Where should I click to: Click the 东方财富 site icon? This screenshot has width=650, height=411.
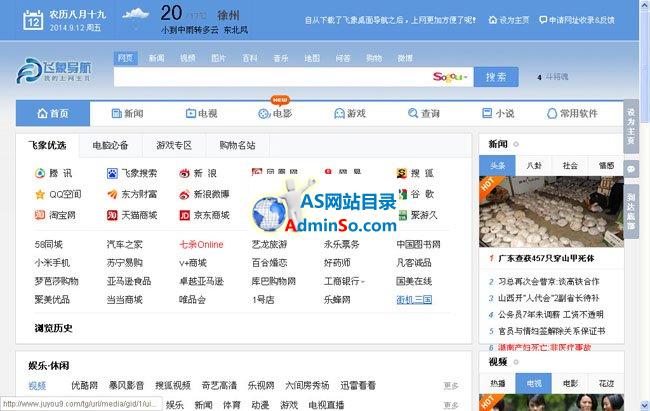point(112,194)
